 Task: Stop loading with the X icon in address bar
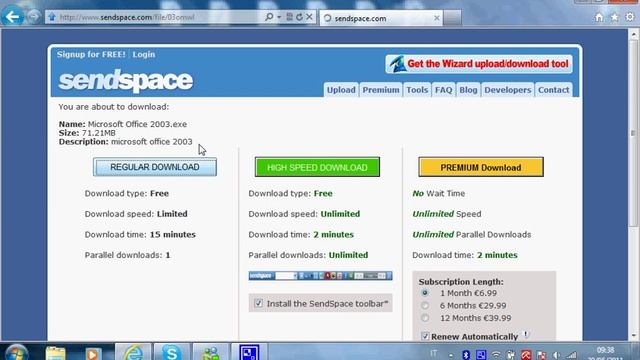(x=309, y=17)
